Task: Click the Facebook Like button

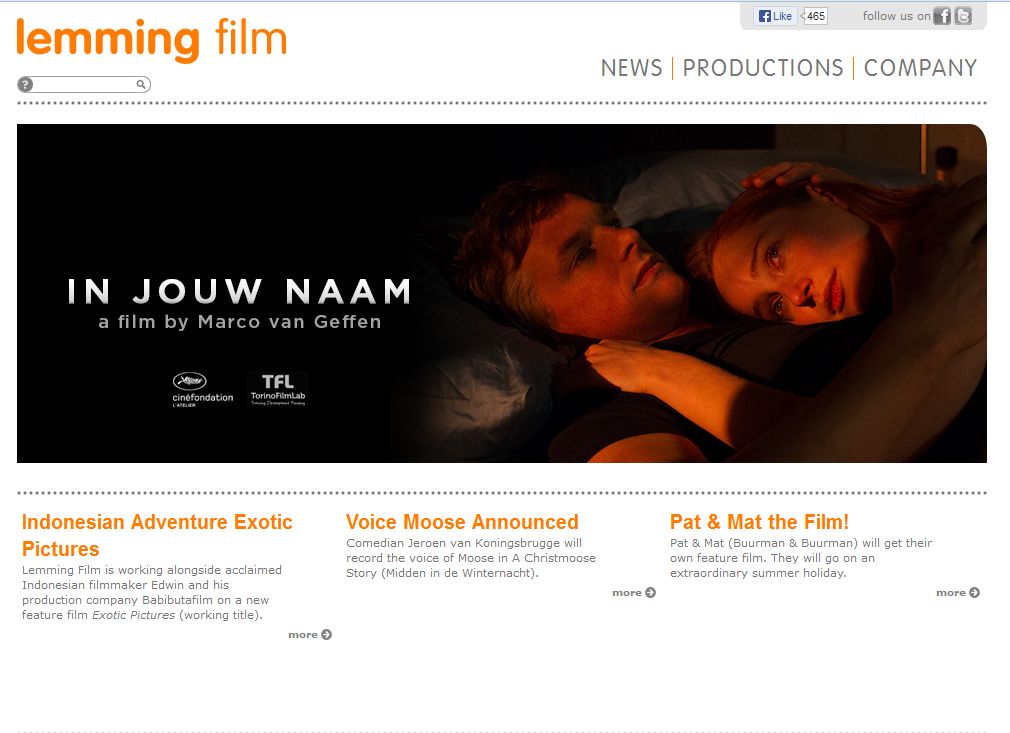Action: (x=776, y=16)
